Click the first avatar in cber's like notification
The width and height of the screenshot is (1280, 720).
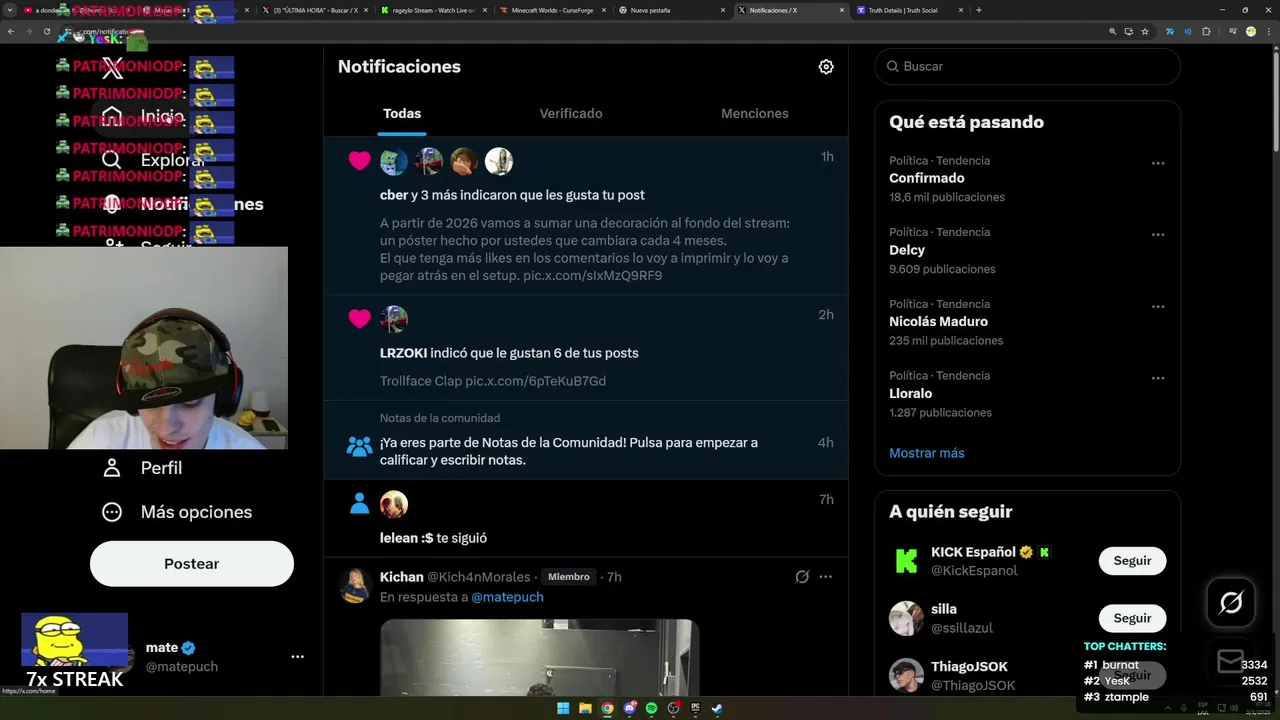[394, 161]
